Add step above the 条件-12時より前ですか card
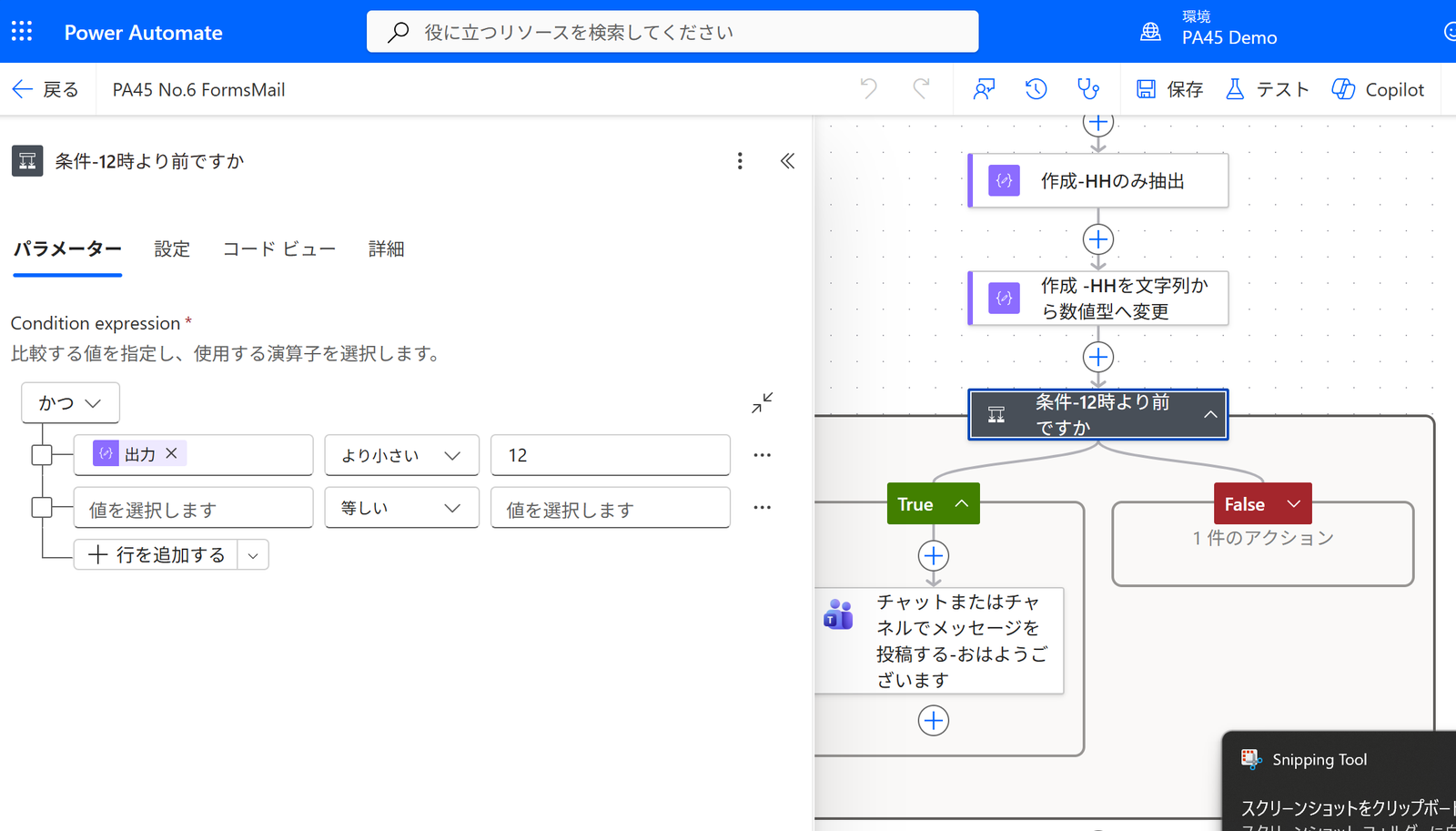 click(1098, 357)
